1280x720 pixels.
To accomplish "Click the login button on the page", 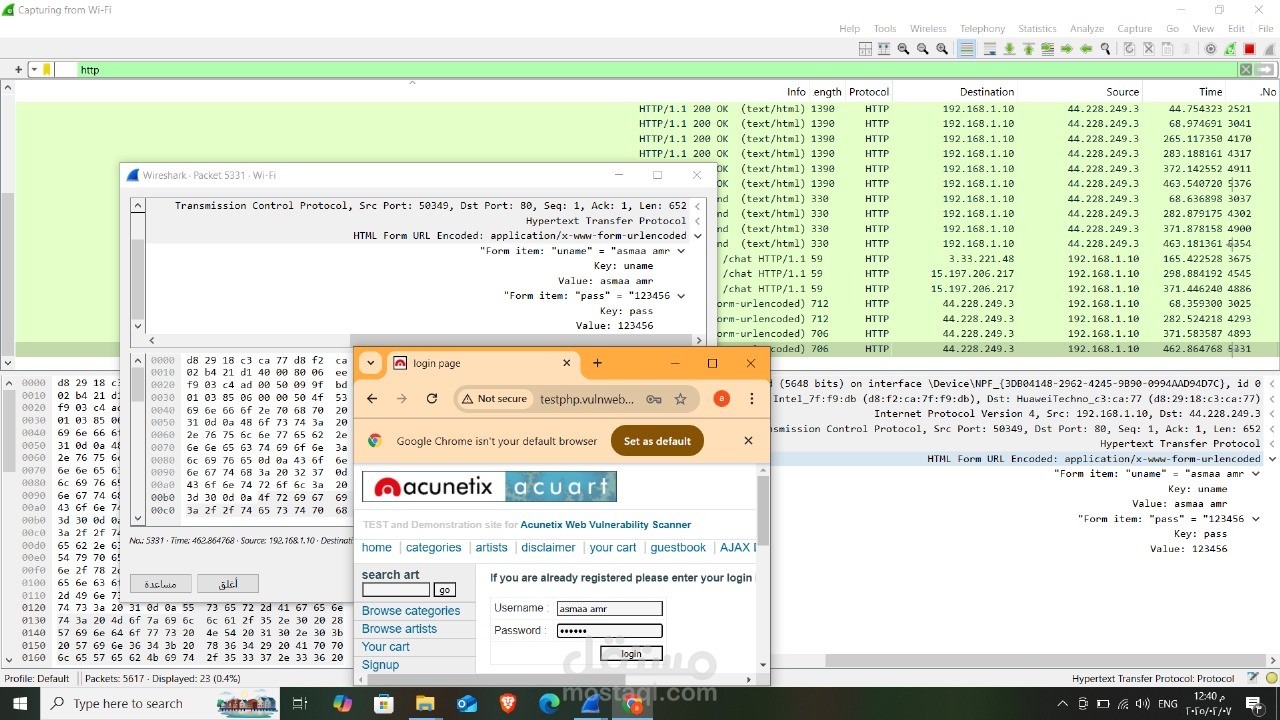I will click(x=631, y=654).
